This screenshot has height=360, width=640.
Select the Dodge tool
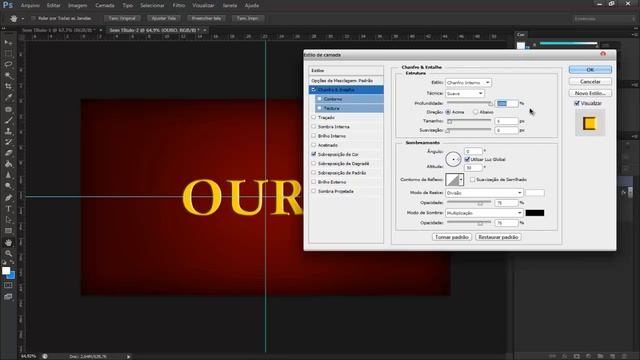8,186
